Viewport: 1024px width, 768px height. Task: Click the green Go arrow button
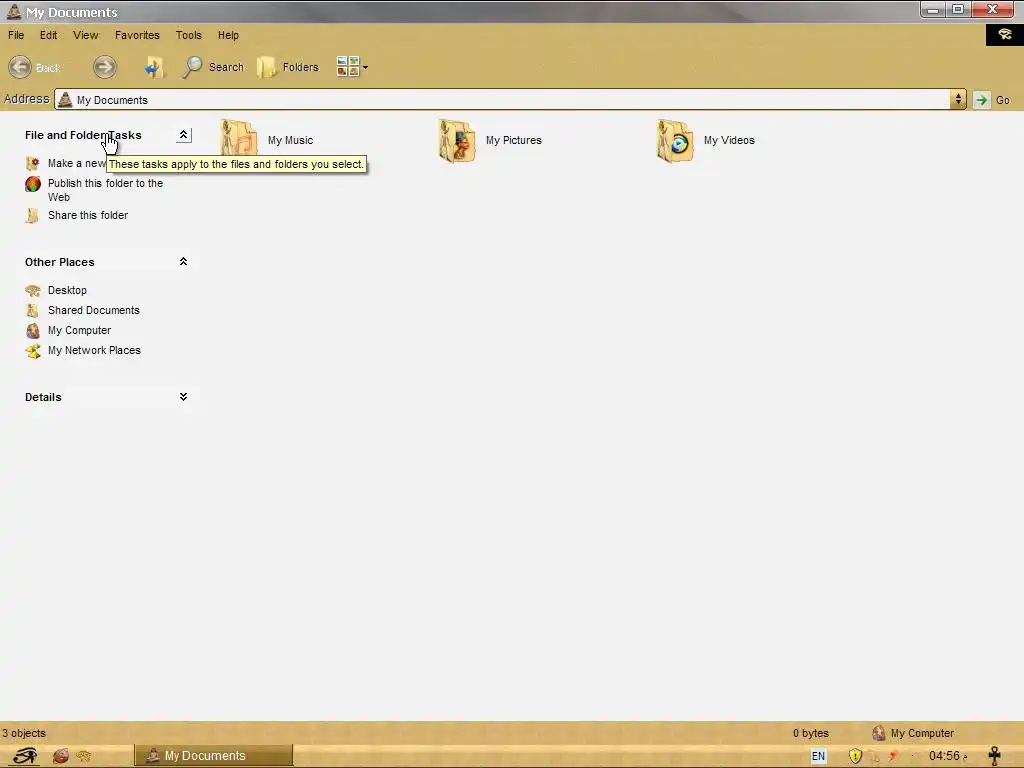(x=981, y=100)
